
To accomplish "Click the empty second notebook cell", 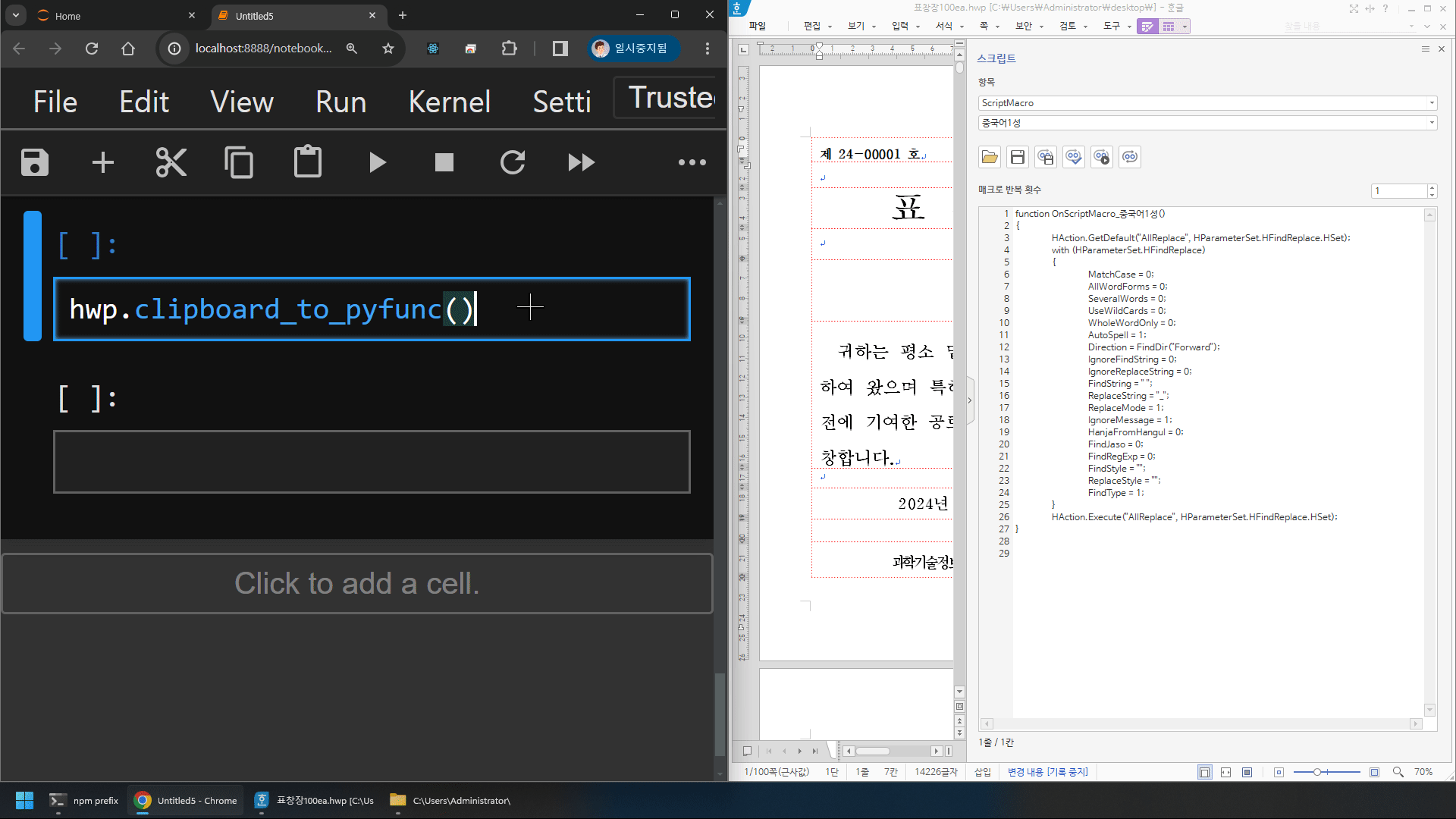I will 372,462.
